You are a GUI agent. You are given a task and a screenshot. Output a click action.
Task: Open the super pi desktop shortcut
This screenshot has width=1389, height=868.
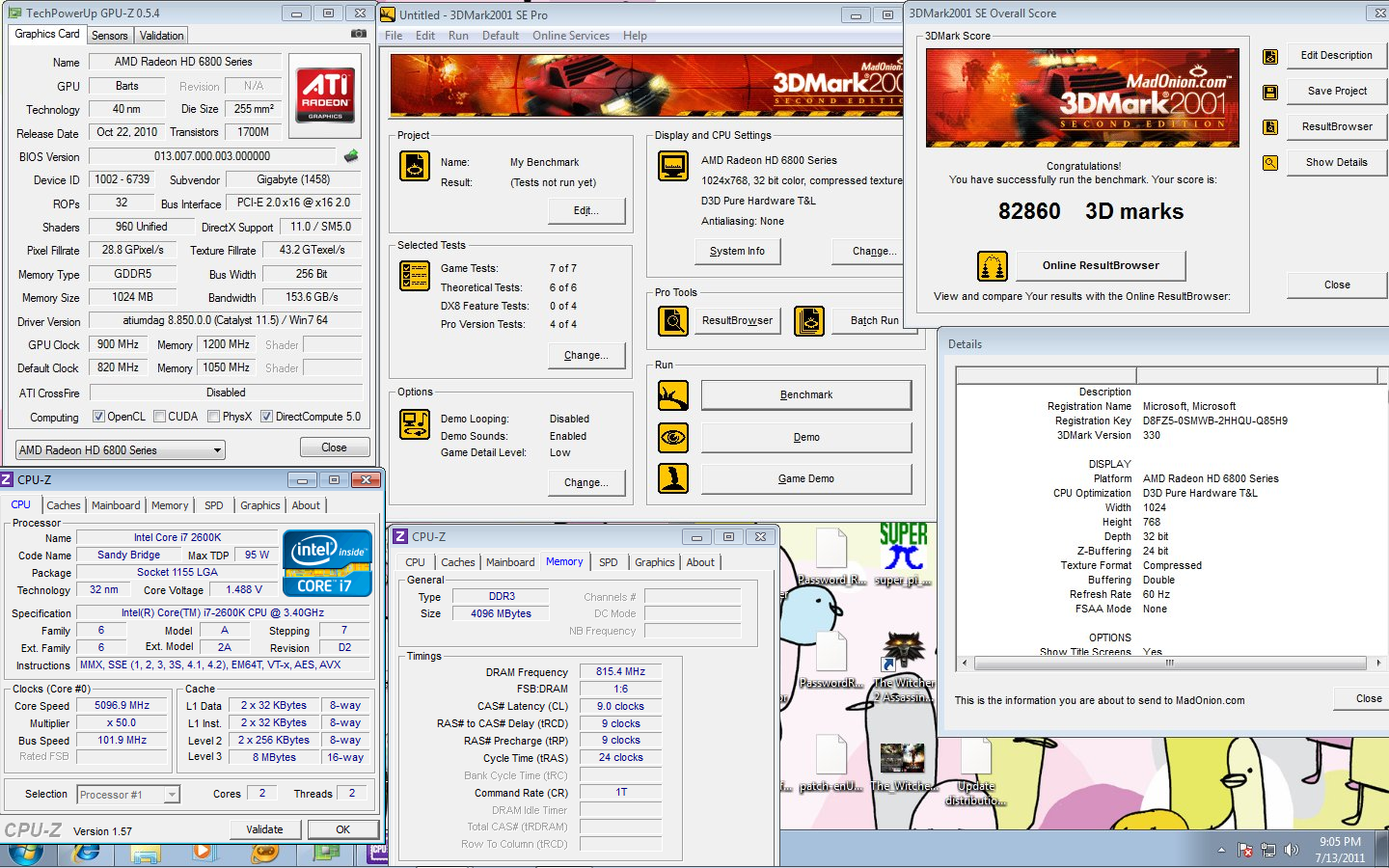[903, 554]
